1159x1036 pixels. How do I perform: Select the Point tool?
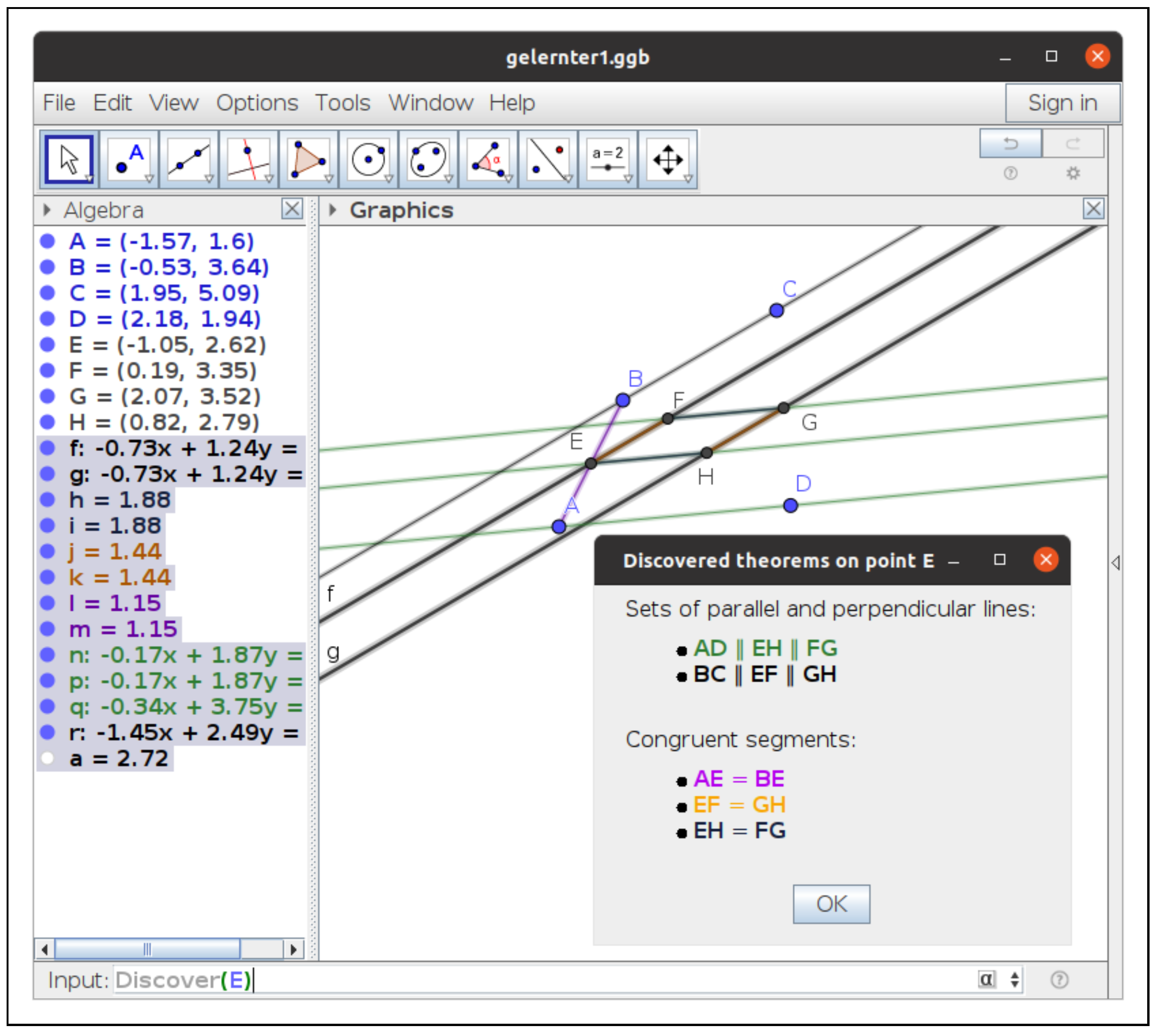[x=129, y=160]
